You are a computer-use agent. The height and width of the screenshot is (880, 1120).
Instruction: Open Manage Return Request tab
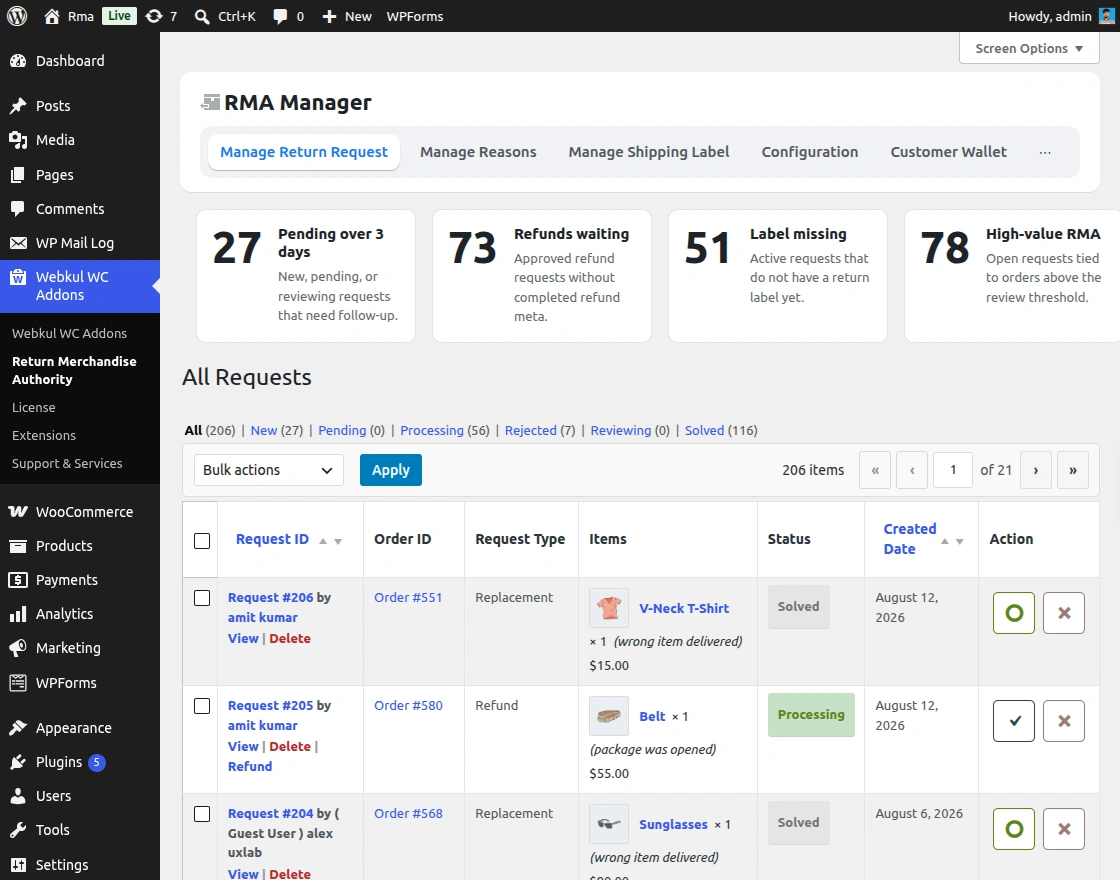pos(304,152)
